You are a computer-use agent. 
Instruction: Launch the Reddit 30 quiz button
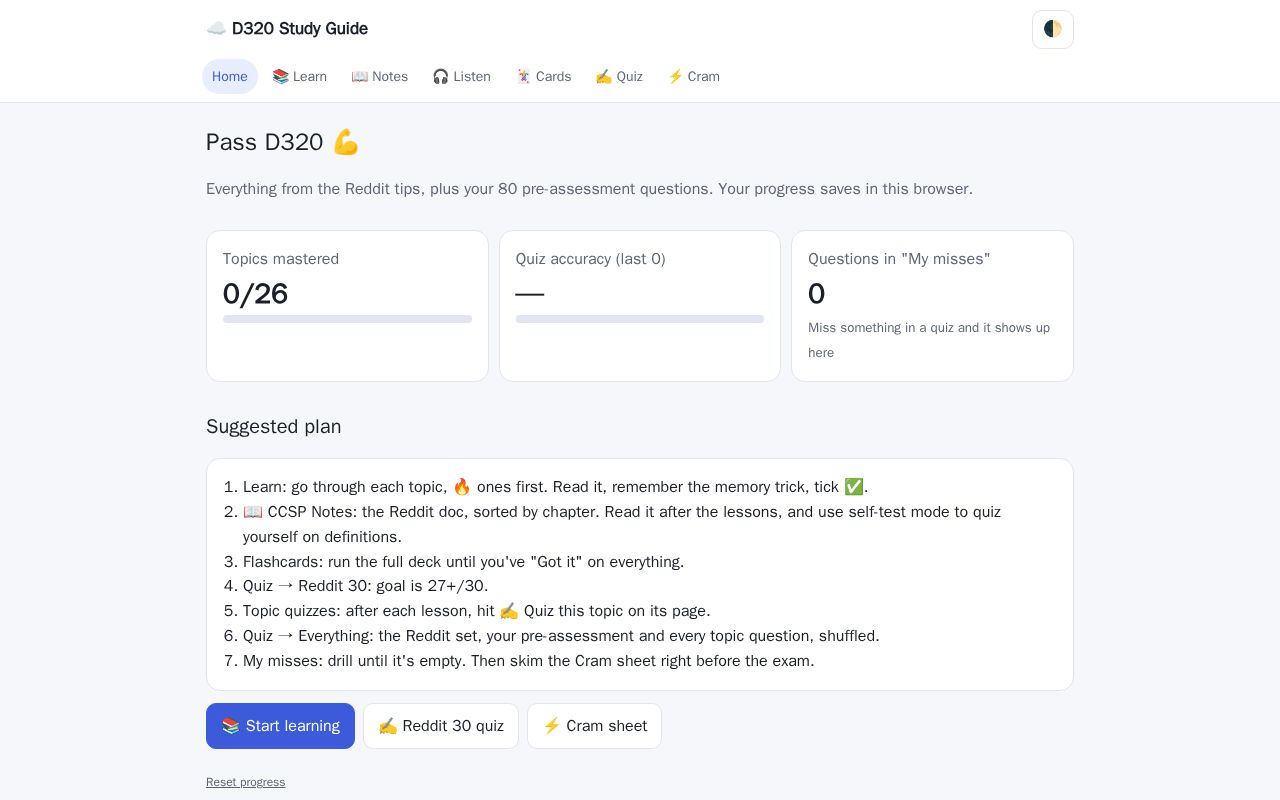pos(441,726)
